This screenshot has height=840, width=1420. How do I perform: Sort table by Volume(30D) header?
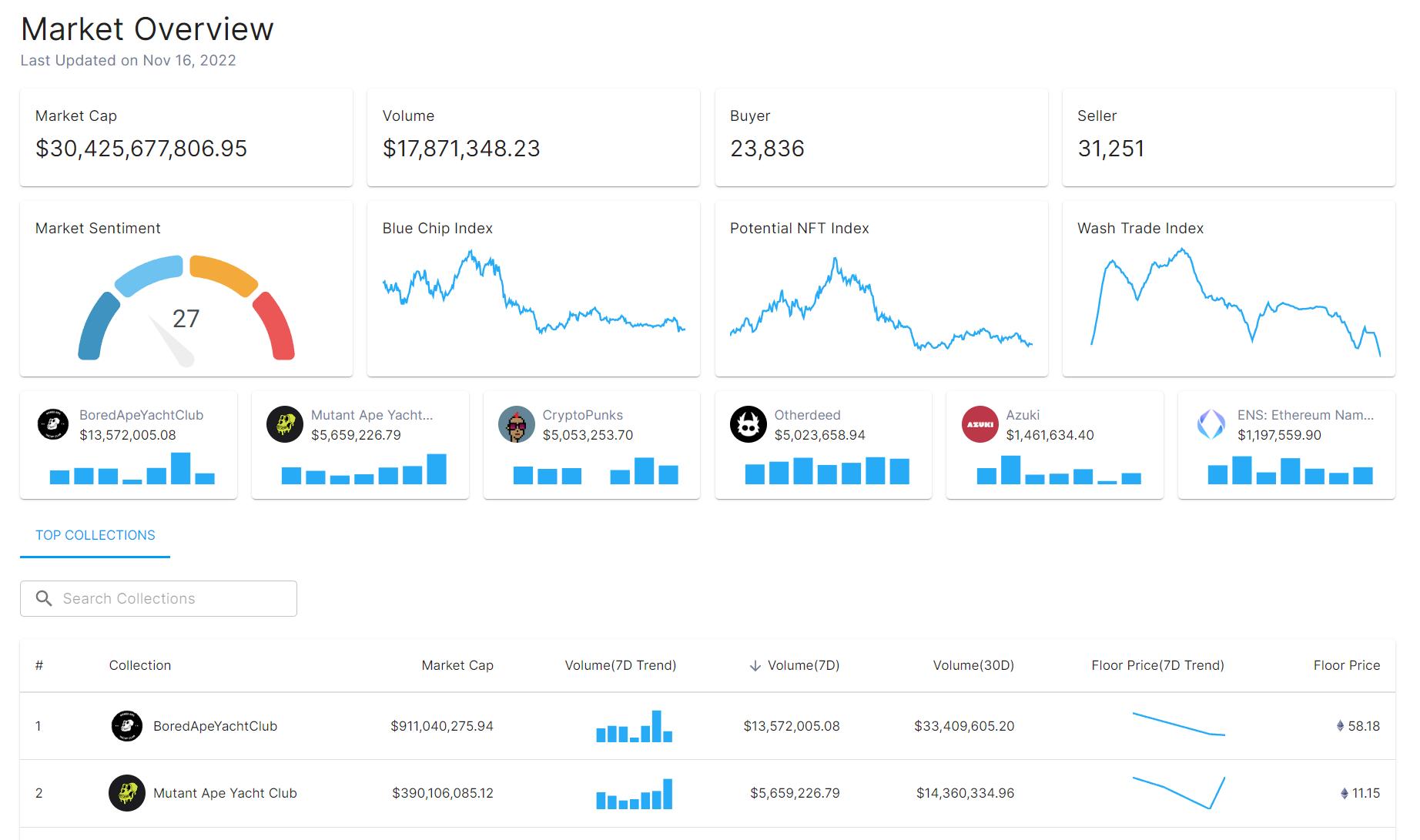click(x=973, y=665)
